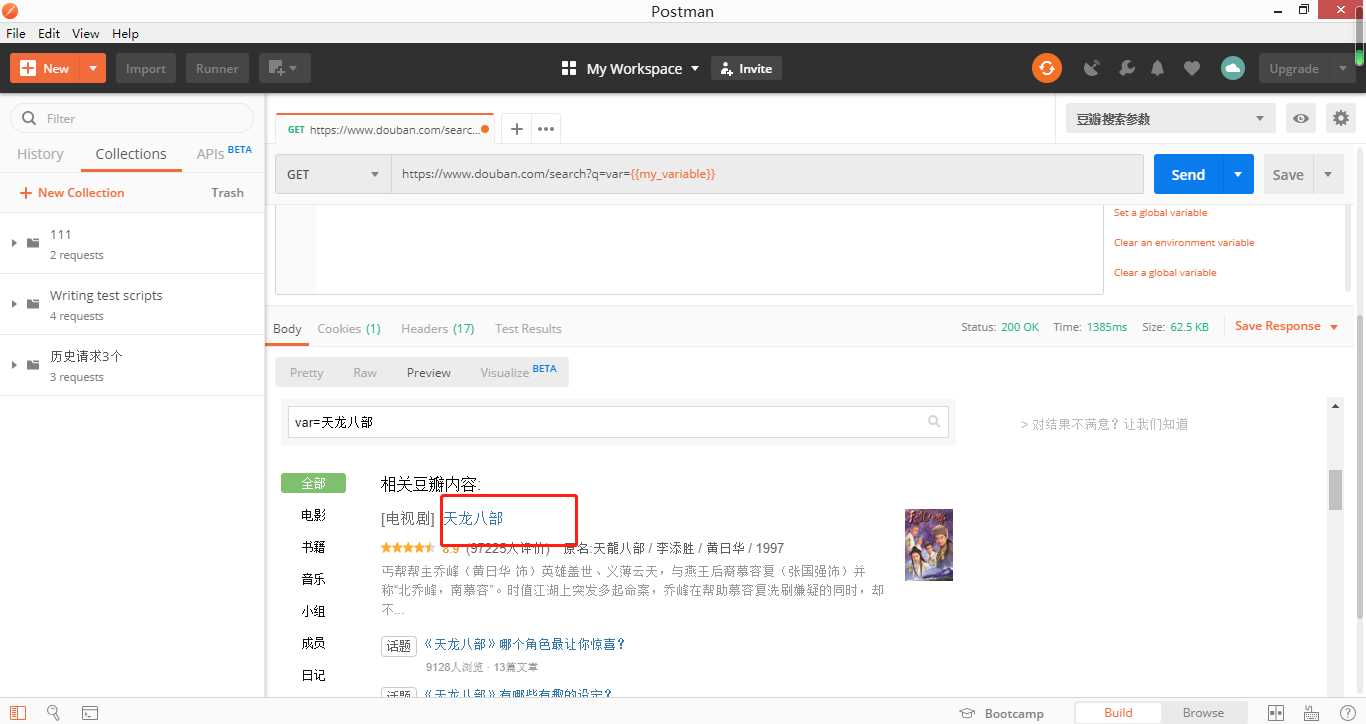The image size is (1366, 724).
Task: Open manage environments gear icon
Action: (x=1341, y=118)
